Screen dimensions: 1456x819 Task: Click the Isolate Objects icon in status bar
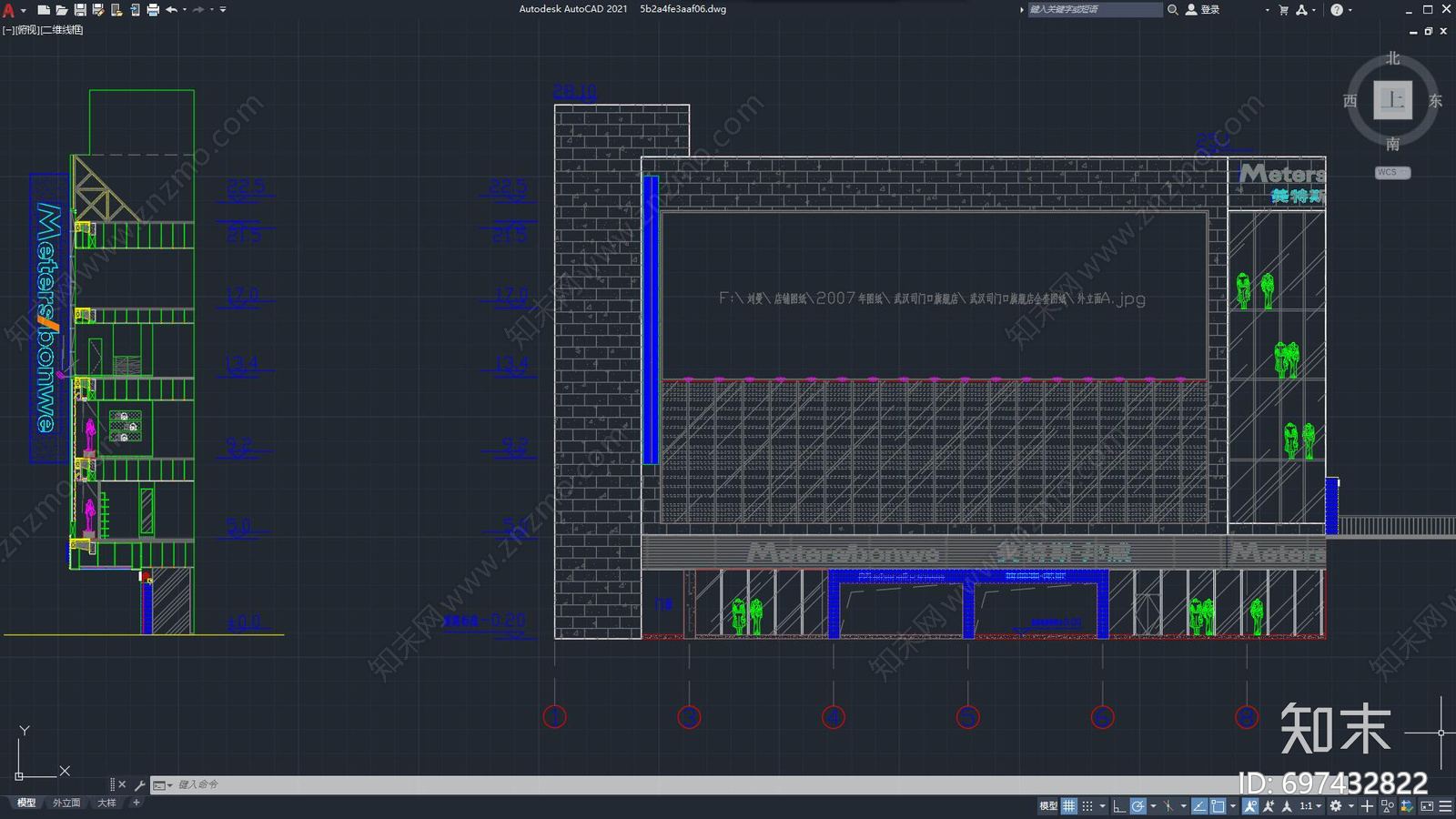(x=1387, y=805)
